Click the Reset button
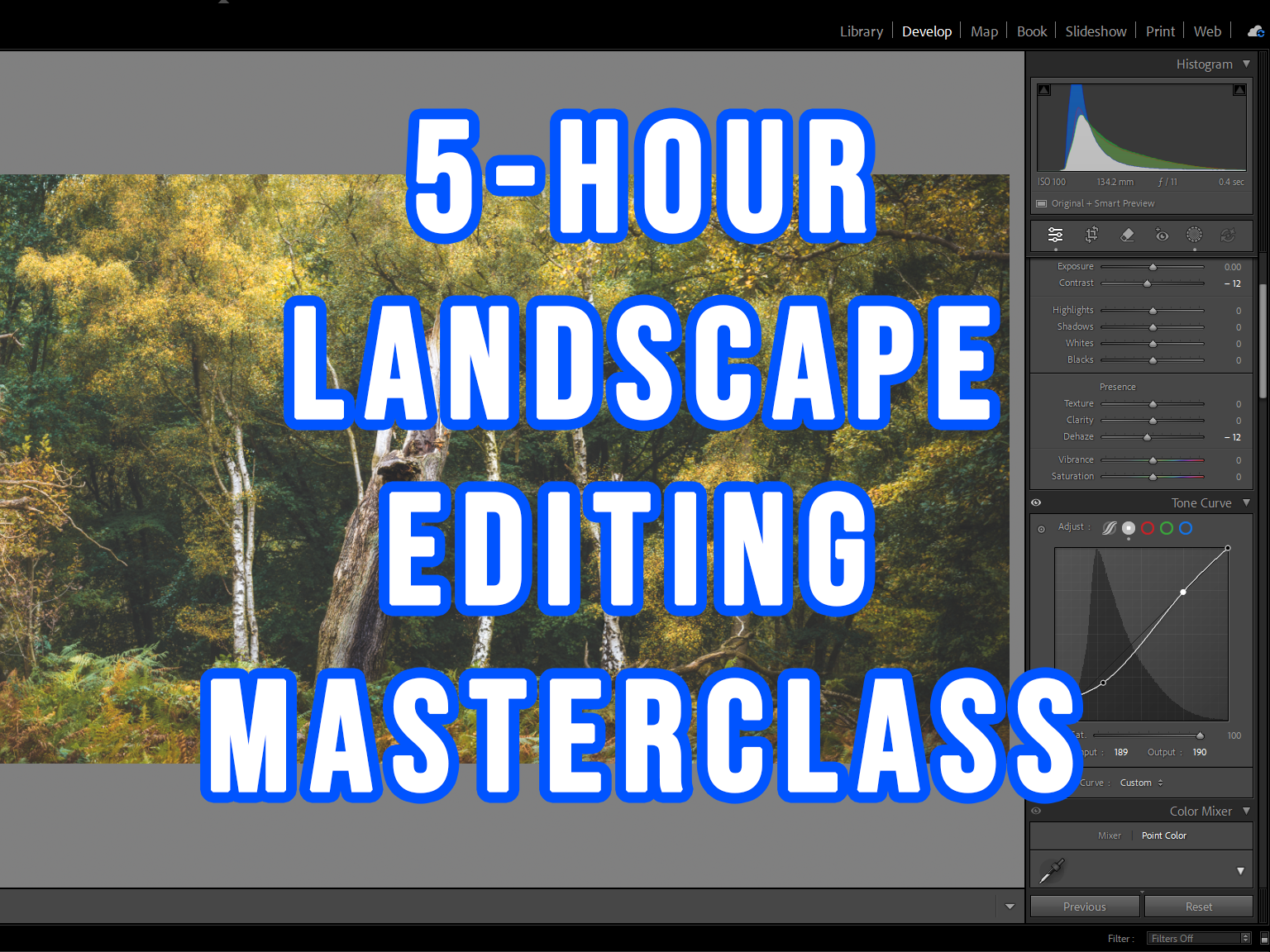This screenshot has height=952, width=1270. (x=1198, y=906)
